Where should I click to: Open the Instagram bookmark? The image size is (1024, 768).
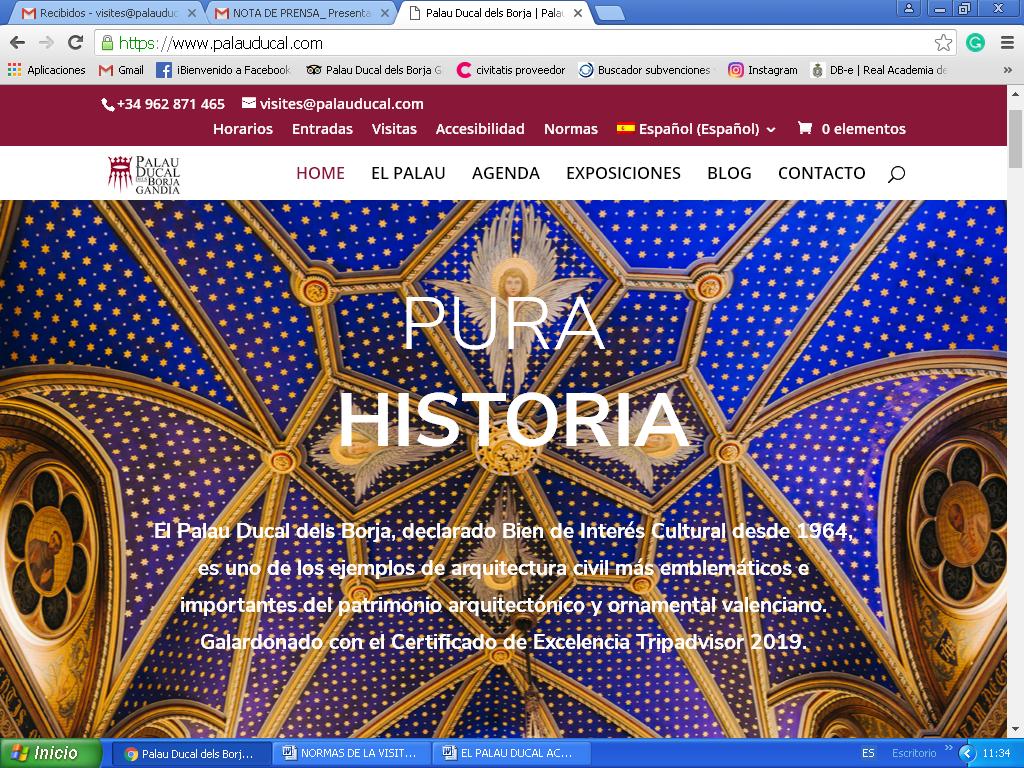pyautogui.click(x=763, y=70)
